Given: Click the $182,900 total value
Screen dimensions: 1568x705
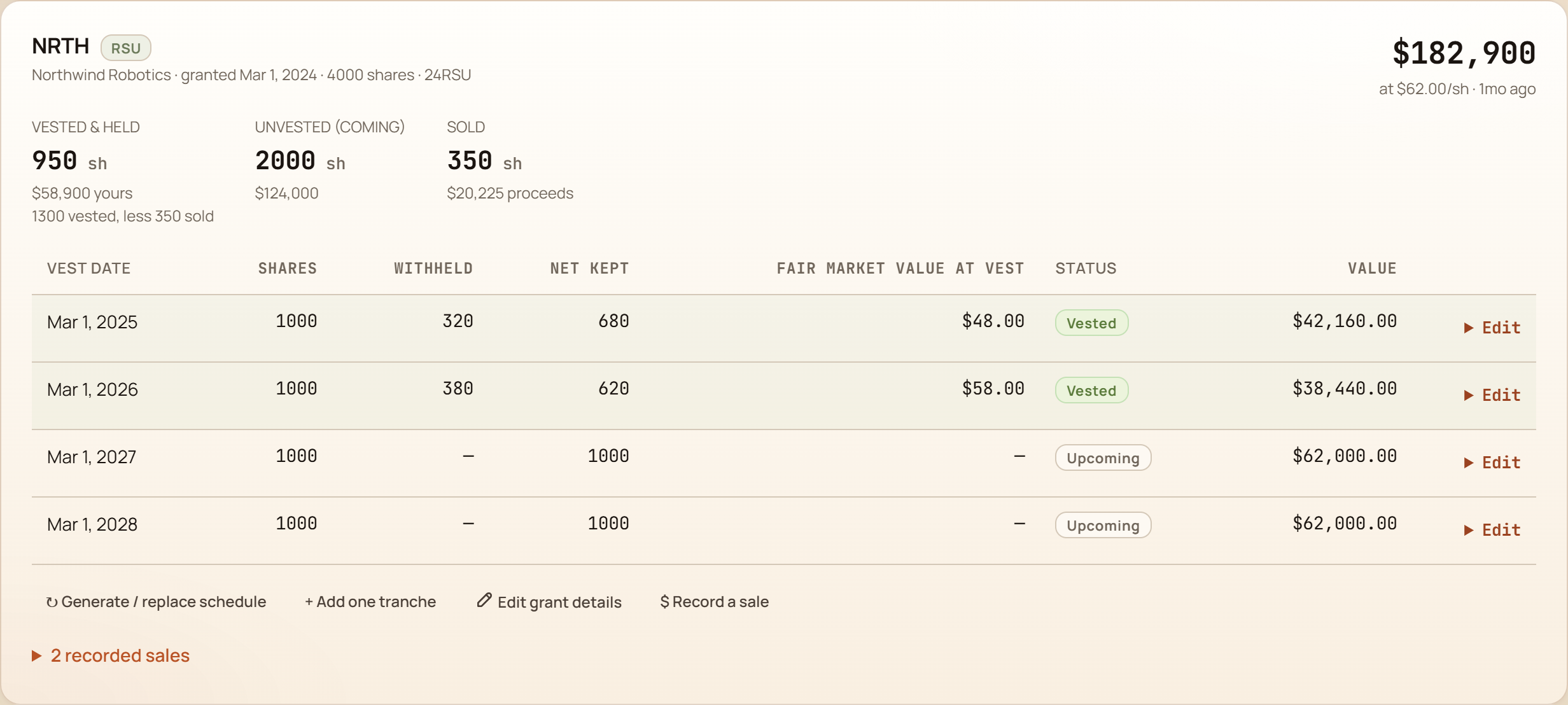Looking at the screenshot, I should pos(1464,53).
